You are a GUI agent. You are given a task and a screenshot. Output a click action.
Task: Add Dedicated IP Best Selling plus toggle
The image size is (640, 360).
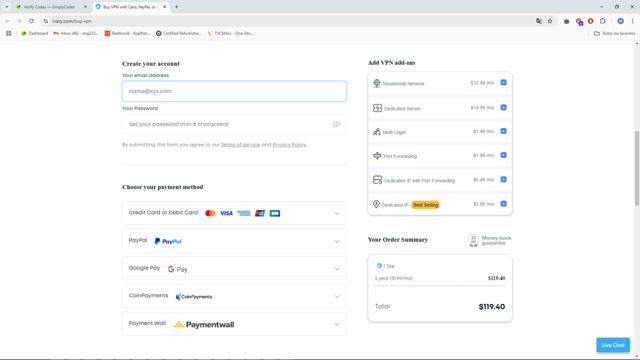click(x=503, y=204)
